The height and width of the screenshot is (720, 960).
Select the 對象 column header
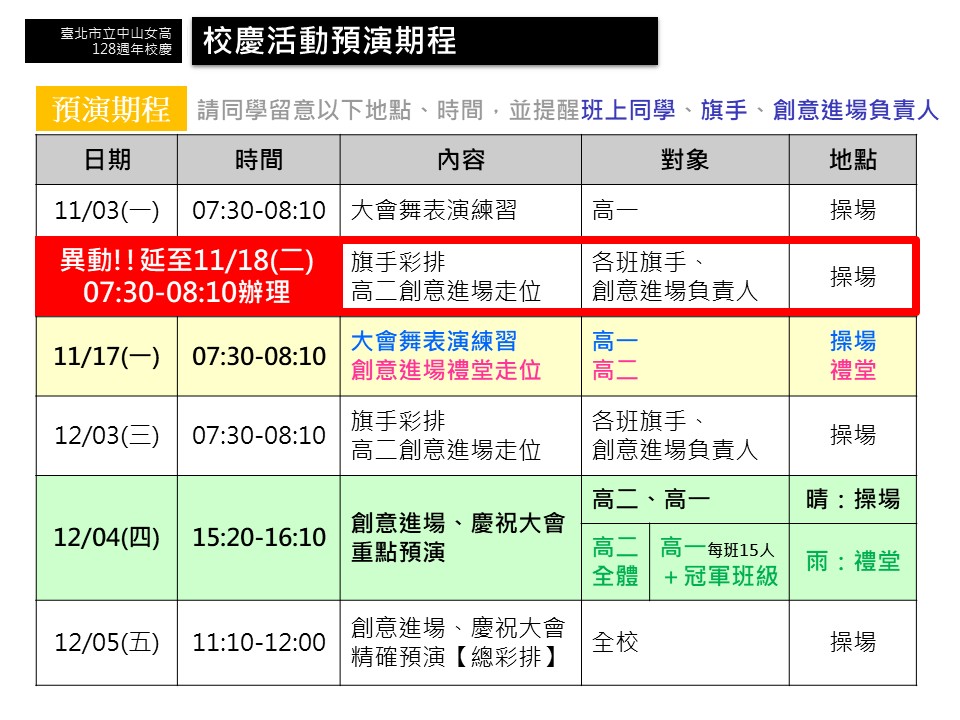pos(685,160)
